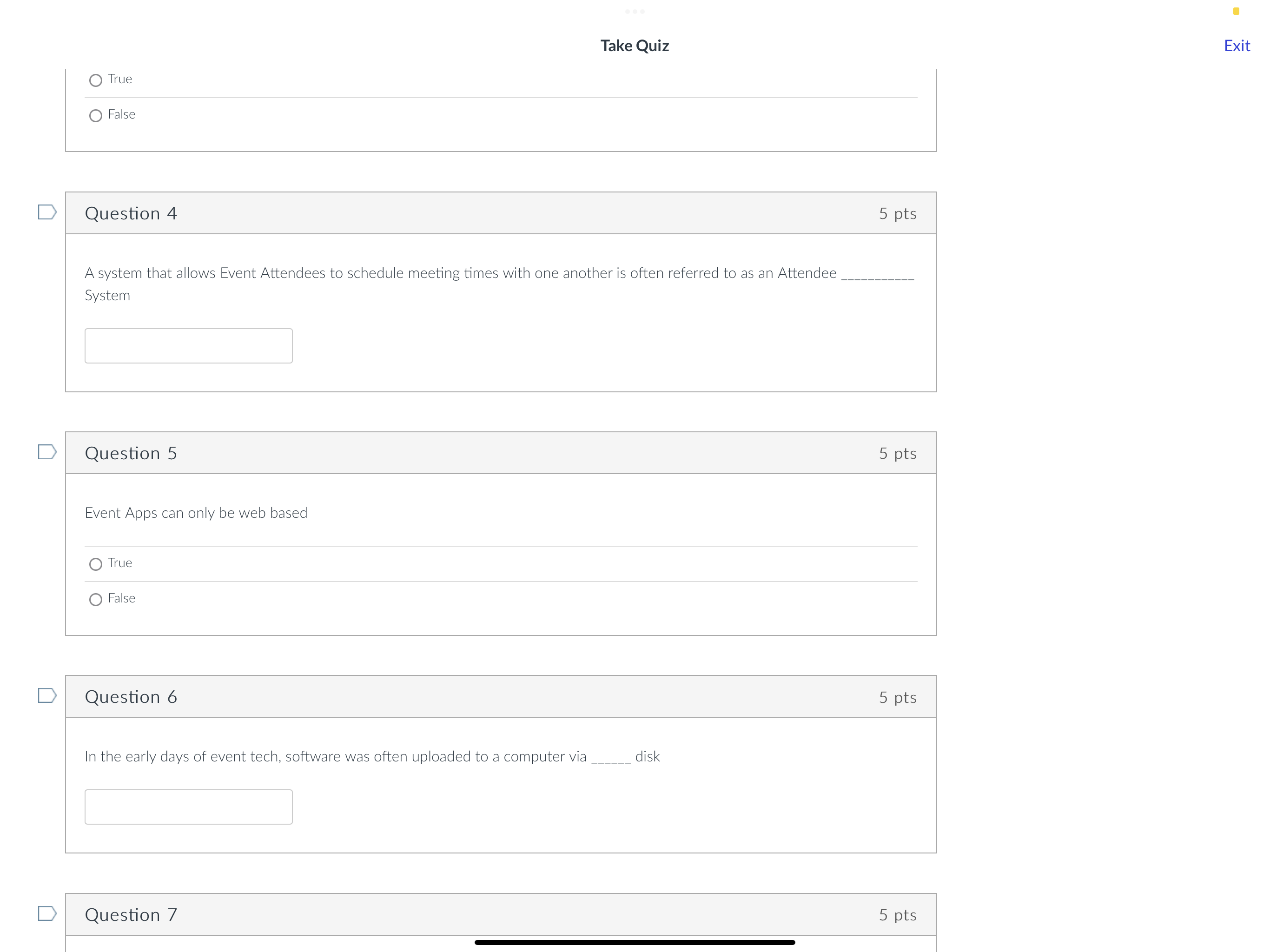Flag Question 7 for review

(48, 914)
